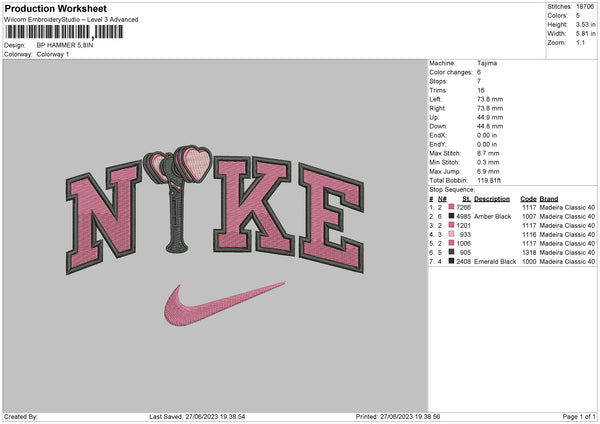The height and width of the screenshot is (424, 600).
Task: Click the 'Stop Sequence:' heading
Action: coord(452,189)
